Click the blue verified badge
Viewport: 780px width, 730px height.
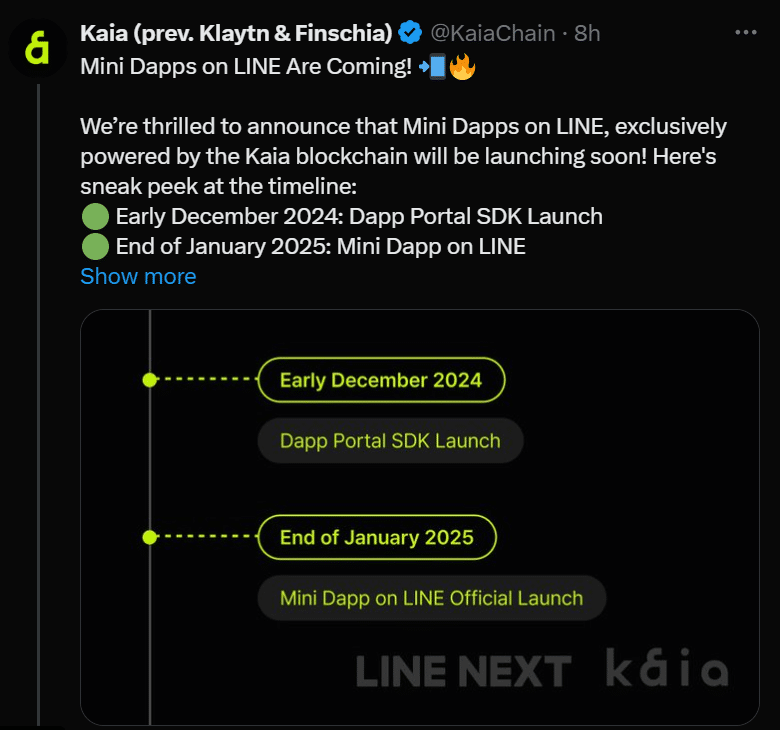410,33
